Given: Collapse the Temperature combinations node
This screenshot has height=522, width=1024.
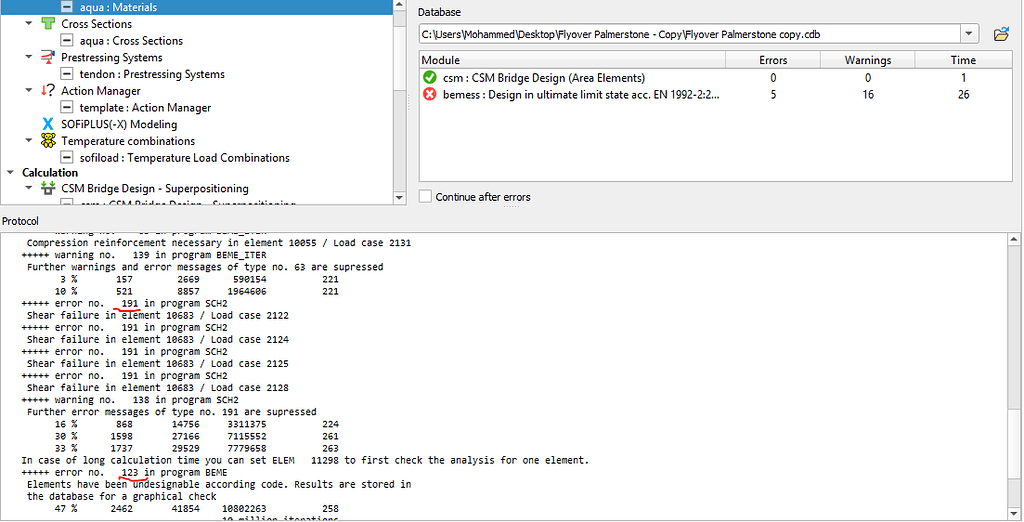Looking at the screenshot, I should coord(28,141).
